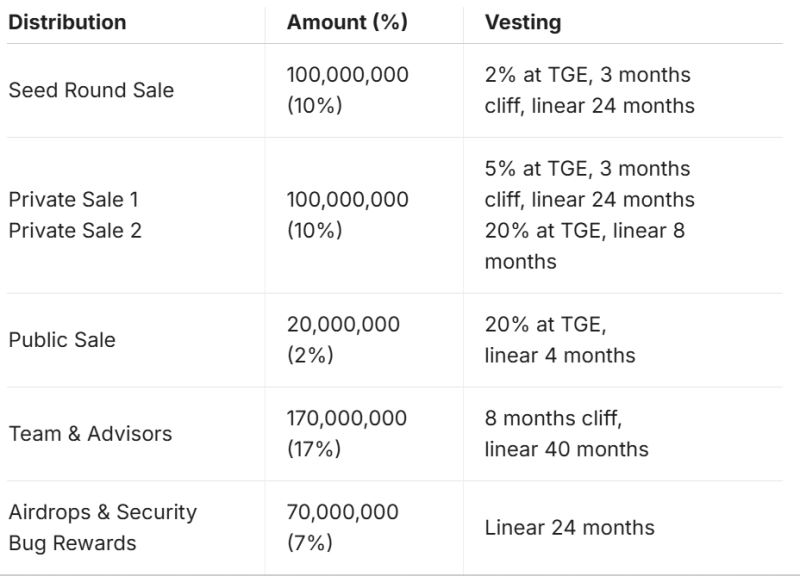Select the Private Sale amount cell
This screenshot has width=800, height=576.
pos(347,215)
